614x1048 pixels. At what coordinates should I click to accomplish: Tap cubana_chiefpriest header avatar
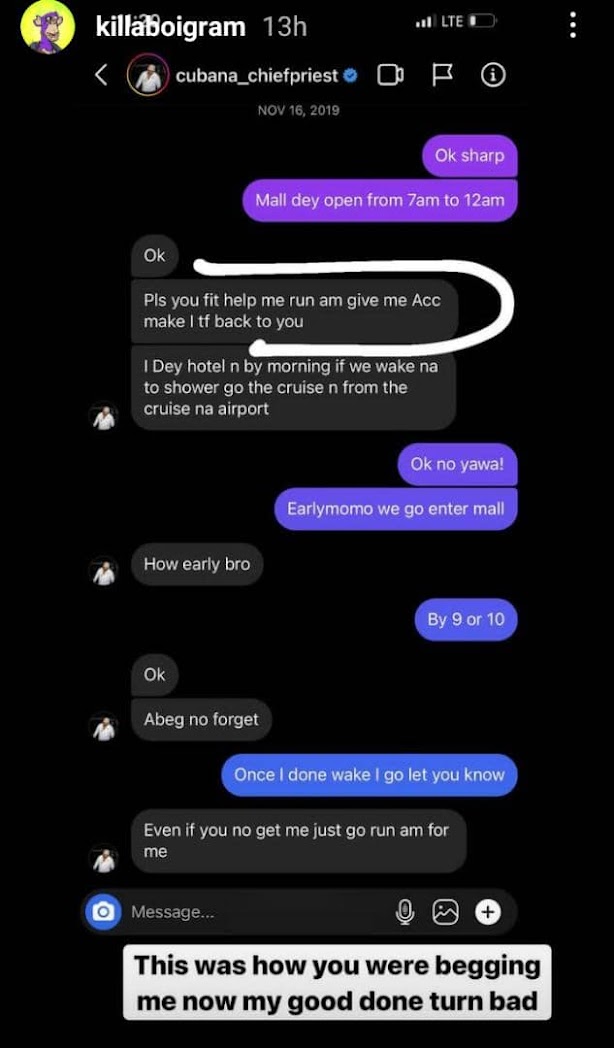148,76
